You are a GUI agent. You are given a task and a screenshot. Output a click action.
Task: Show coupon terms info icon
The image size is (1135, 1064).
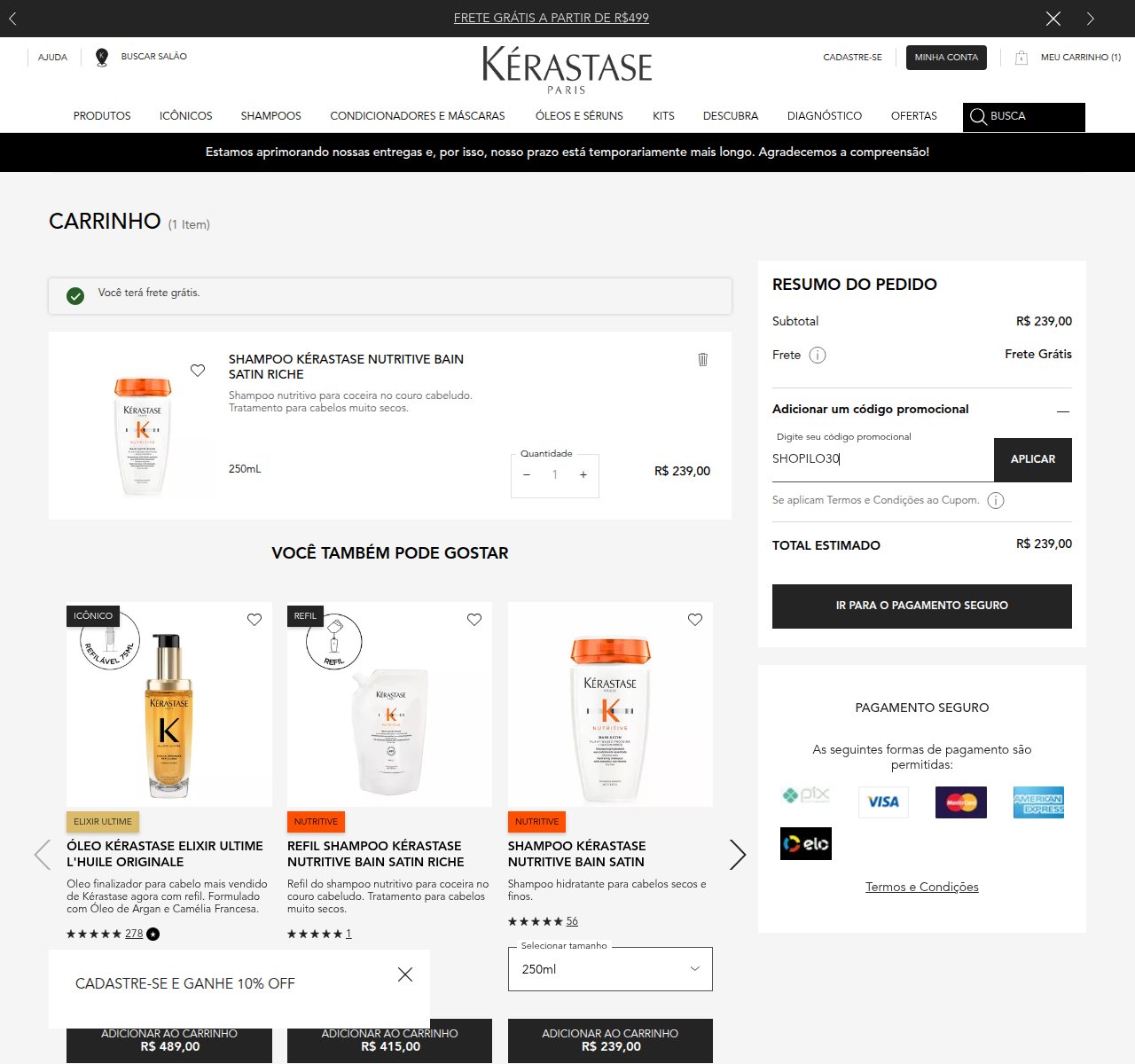996,501
